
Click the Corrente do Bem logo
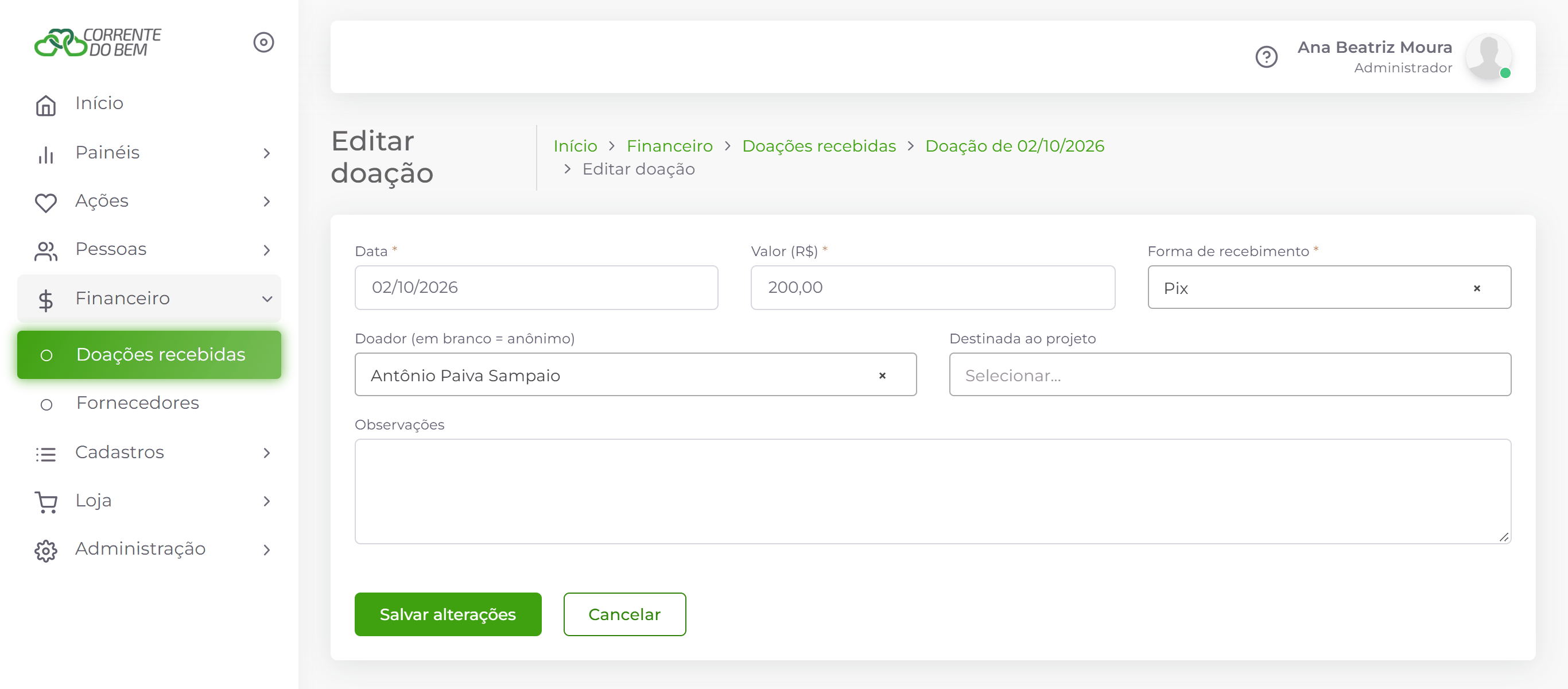pos(98,42)
